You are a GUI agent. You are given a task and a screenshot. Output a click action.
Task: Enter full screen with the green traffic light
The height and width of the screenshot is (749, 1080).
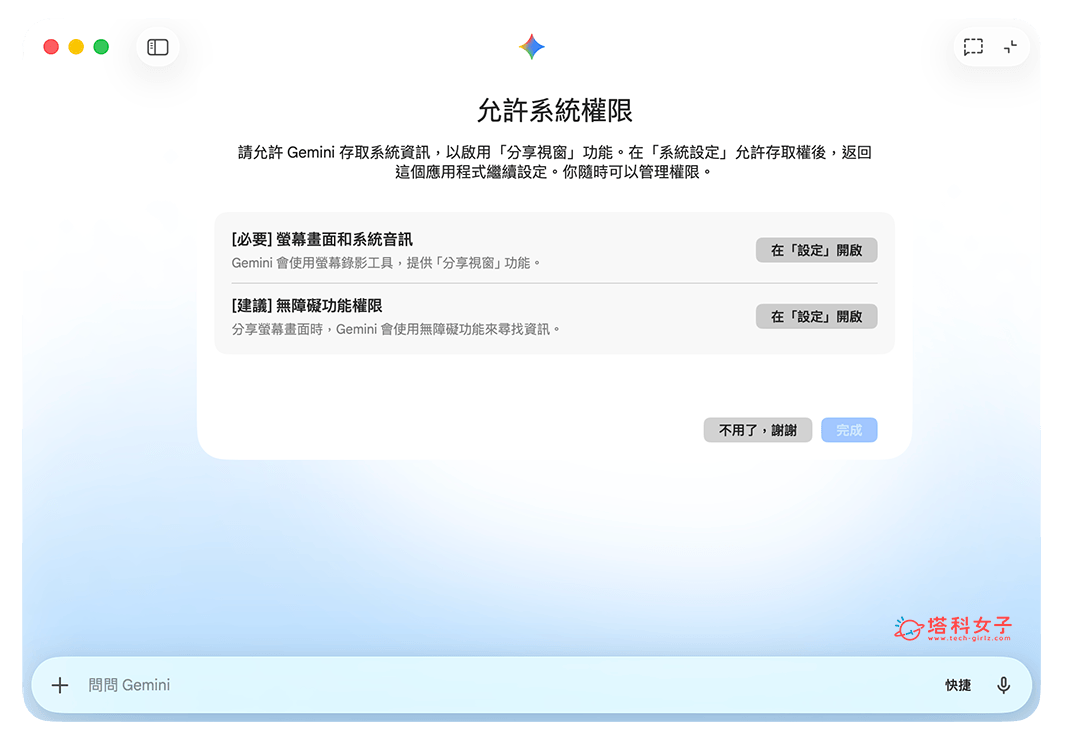(x=100, y=46)
